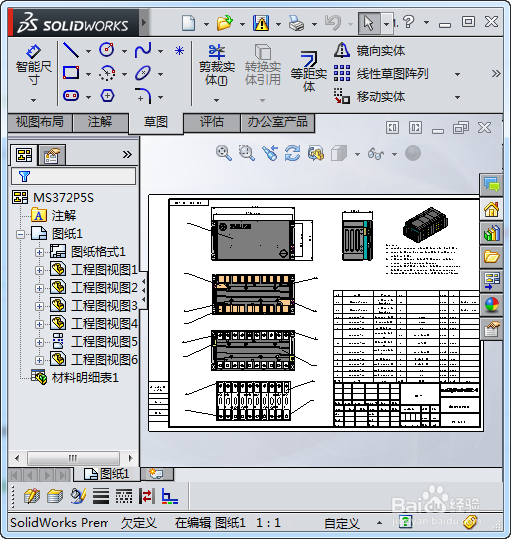Viewport: 511px width, 539px height.
Task: Open the Design Library icon in task pane
Action: 491,233
